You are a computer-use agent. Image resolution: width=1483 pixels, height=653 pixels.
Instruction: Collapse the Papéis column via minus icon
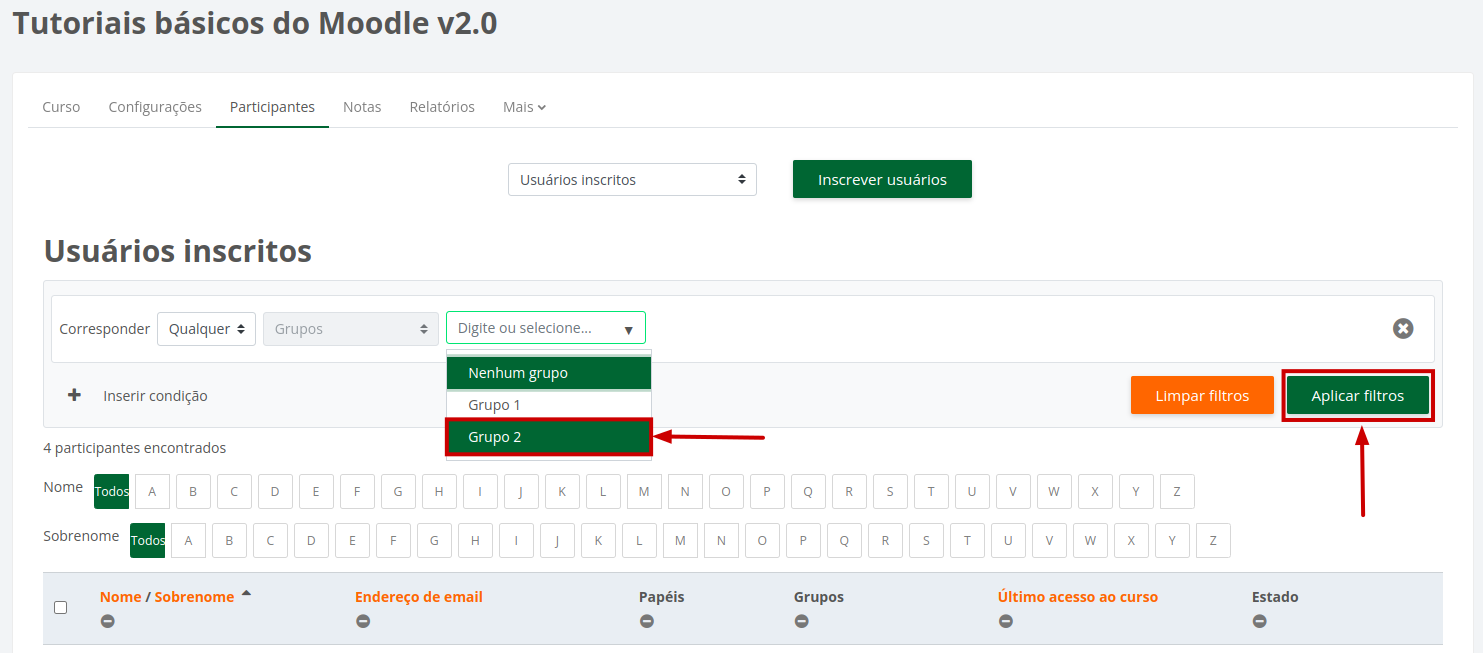coord(646,621)
